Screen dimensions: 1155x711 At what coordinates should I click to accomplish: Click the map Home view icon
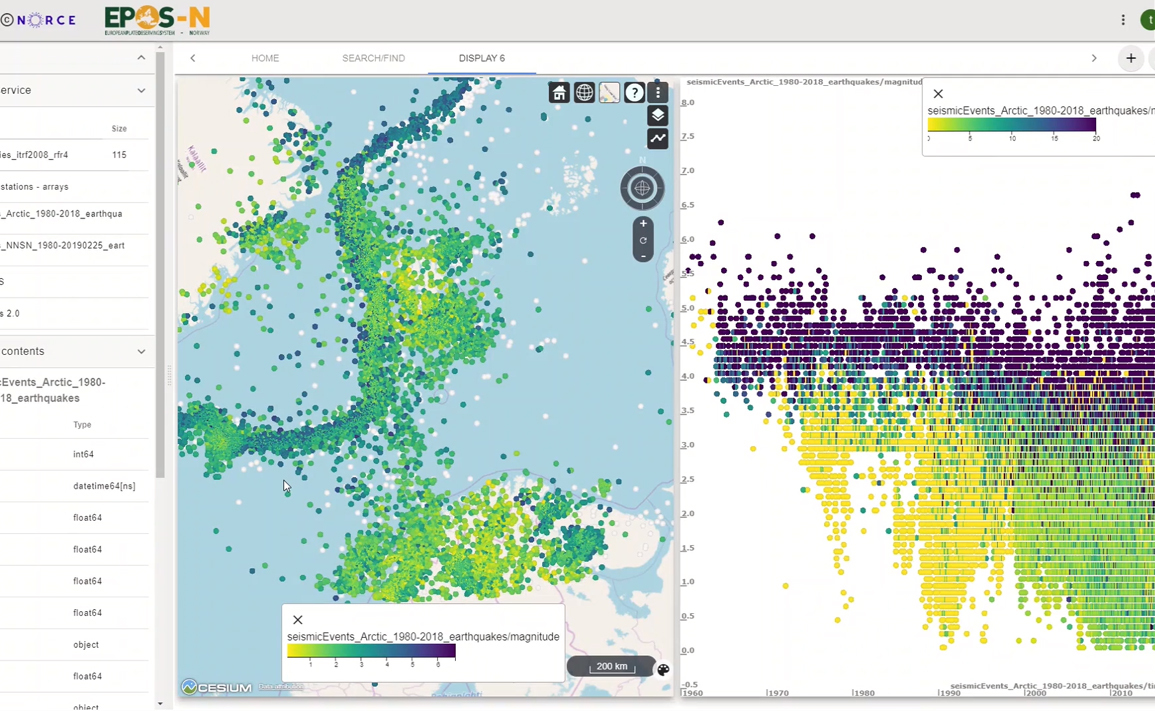pyautogui.click(x=559, y=93)
